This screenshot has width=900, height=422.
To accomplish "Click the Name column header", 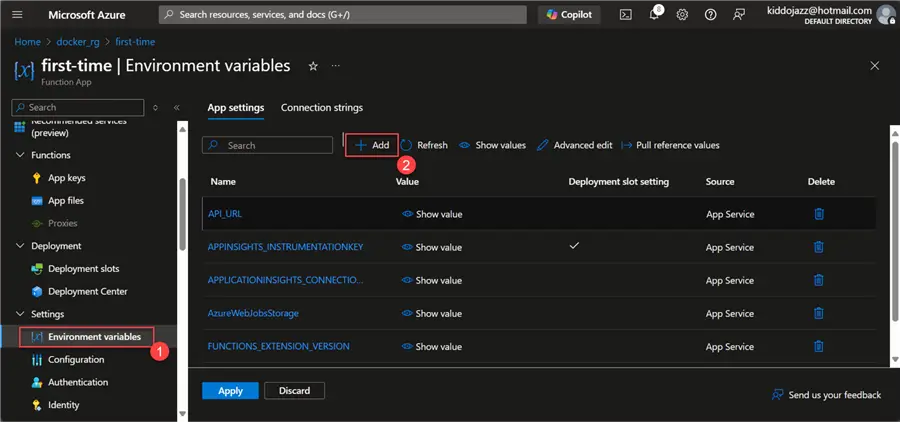I will click(x=223, y=181).
